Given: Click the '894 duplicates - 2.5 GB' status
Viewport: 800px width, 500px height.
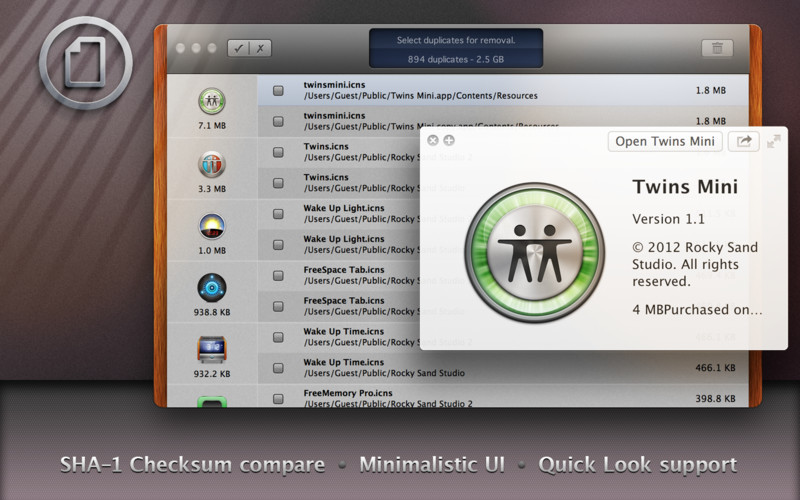Looking at the screenshot, I should click(456, 59).
